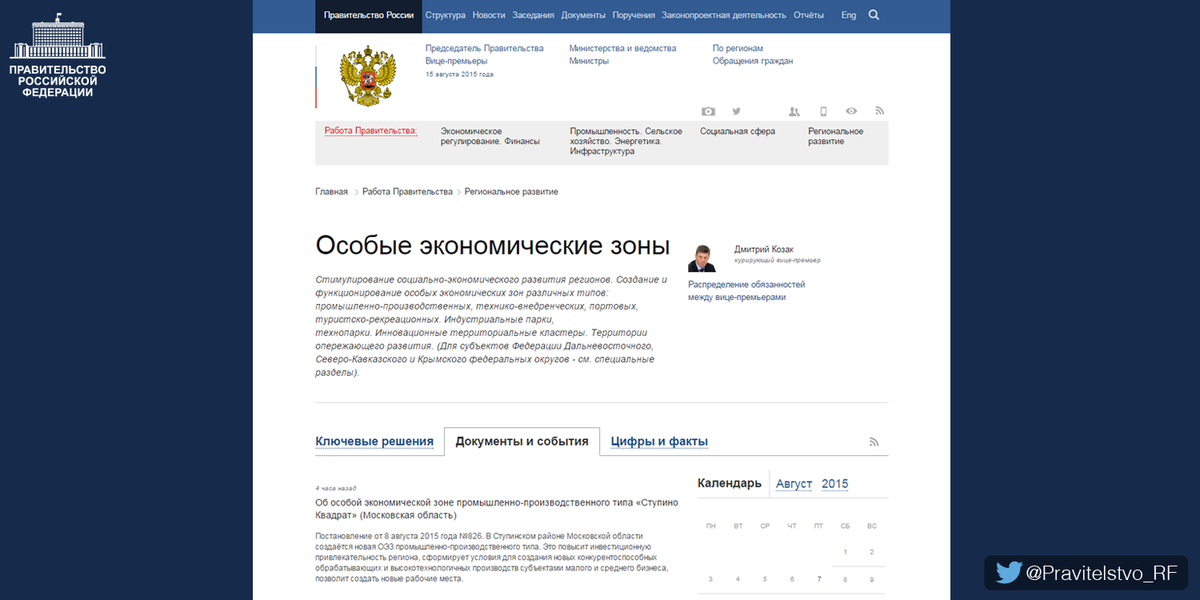Open Председатель Правительства link
The image size is (1200, 600).
(x=484, y=48)
